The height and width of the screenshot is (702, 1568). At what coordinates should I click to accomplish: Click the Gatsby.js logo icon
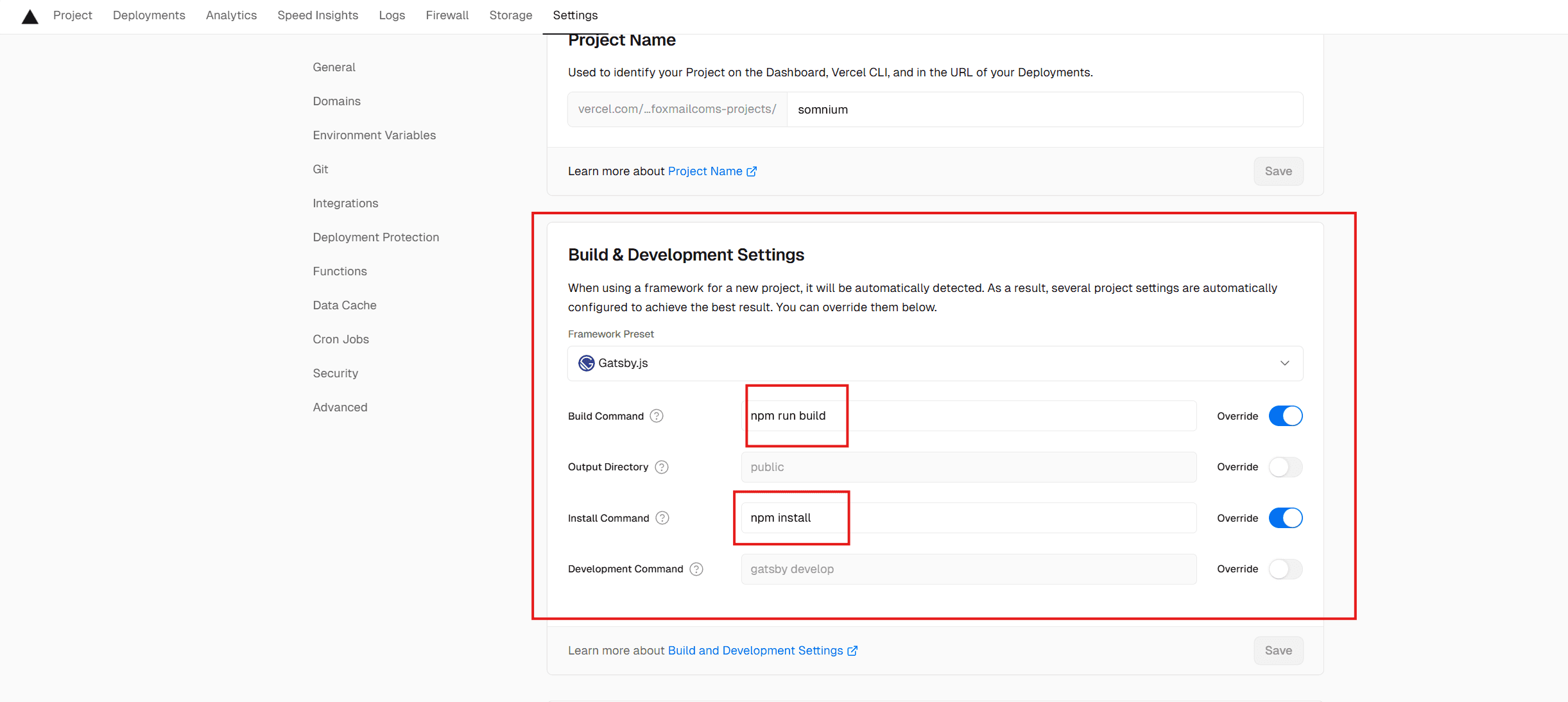[586, 363]
